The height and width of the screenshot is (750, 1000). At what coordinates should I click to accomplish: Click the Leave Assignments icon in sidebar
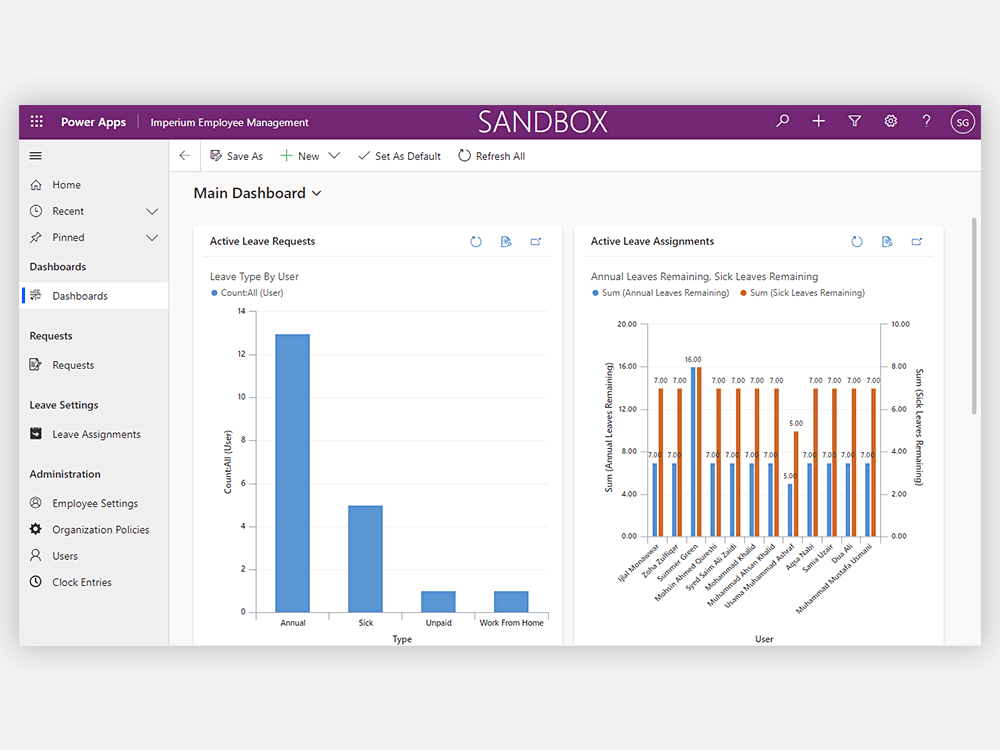click(x=36, y=434)
